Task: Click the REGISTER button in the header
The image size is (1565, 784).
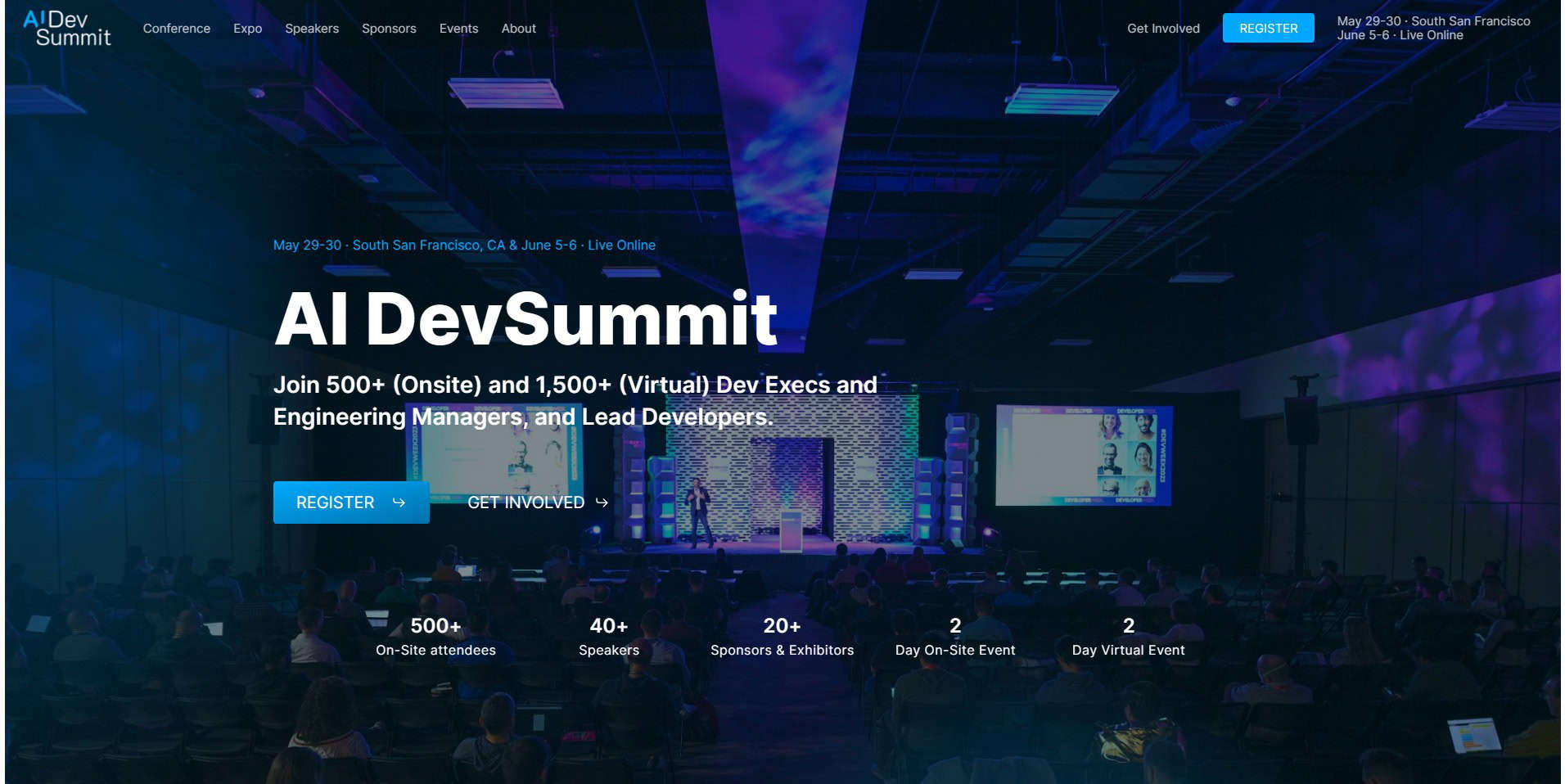Action: point(1268,28)
